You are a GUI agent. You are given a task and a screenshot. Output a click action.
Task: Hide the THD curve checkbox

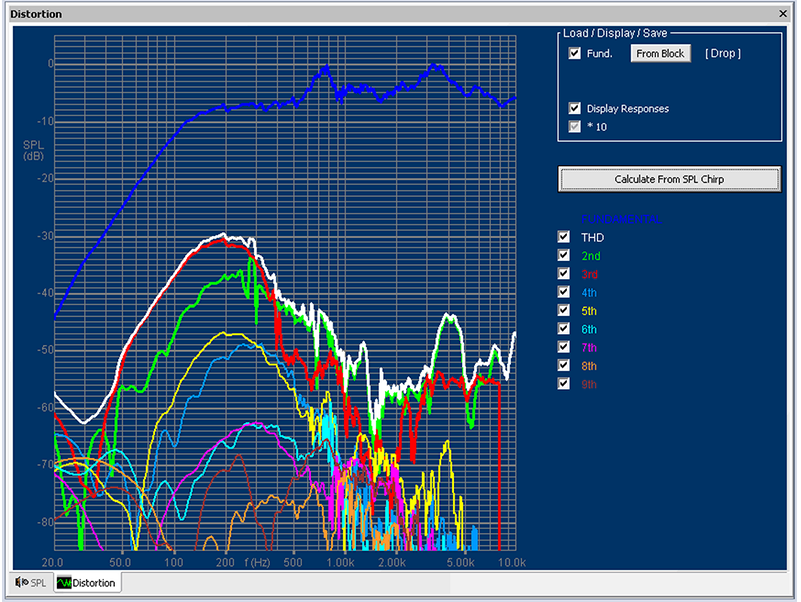(564, 237)
